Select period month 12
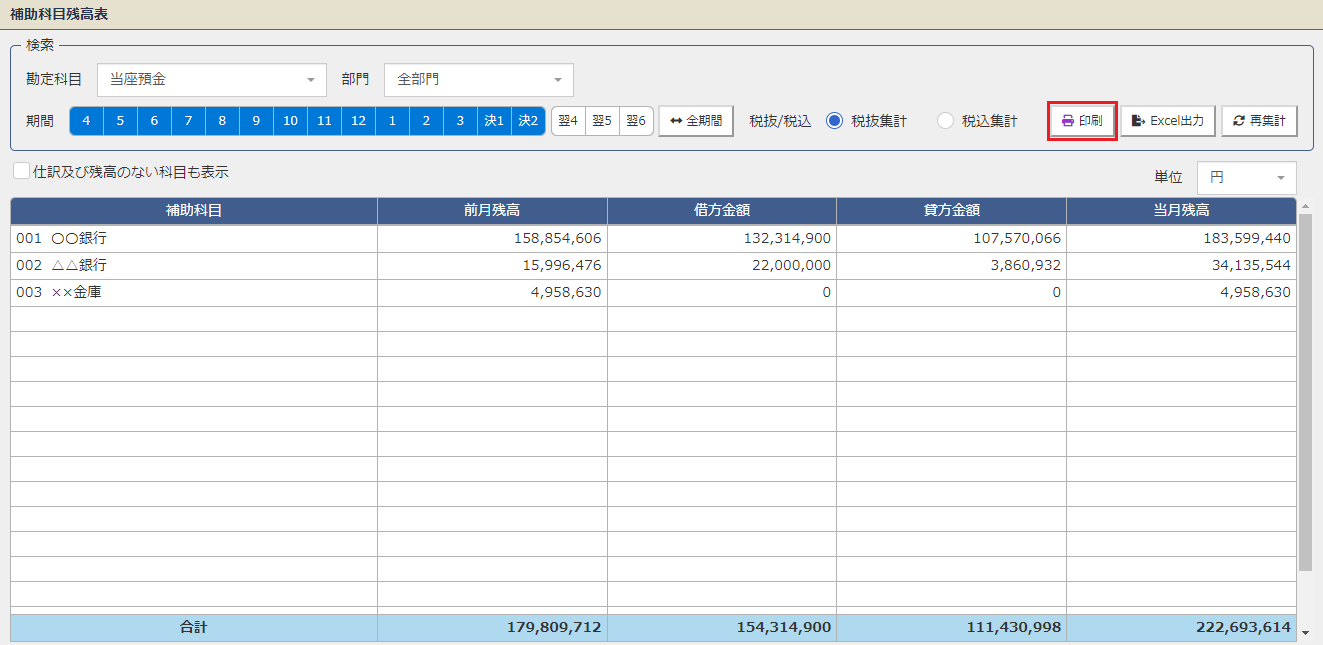 click(358, 121)
